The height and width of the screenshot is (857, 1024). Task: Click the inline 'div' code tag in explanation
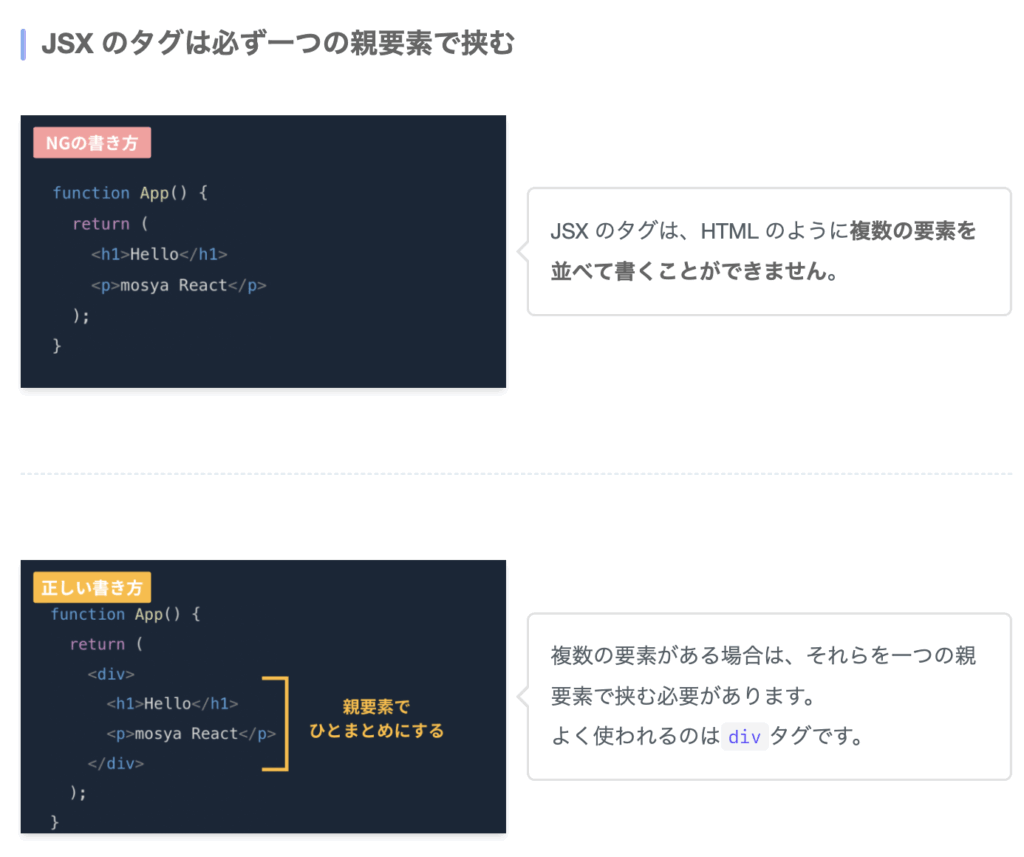tap(744, 737)
